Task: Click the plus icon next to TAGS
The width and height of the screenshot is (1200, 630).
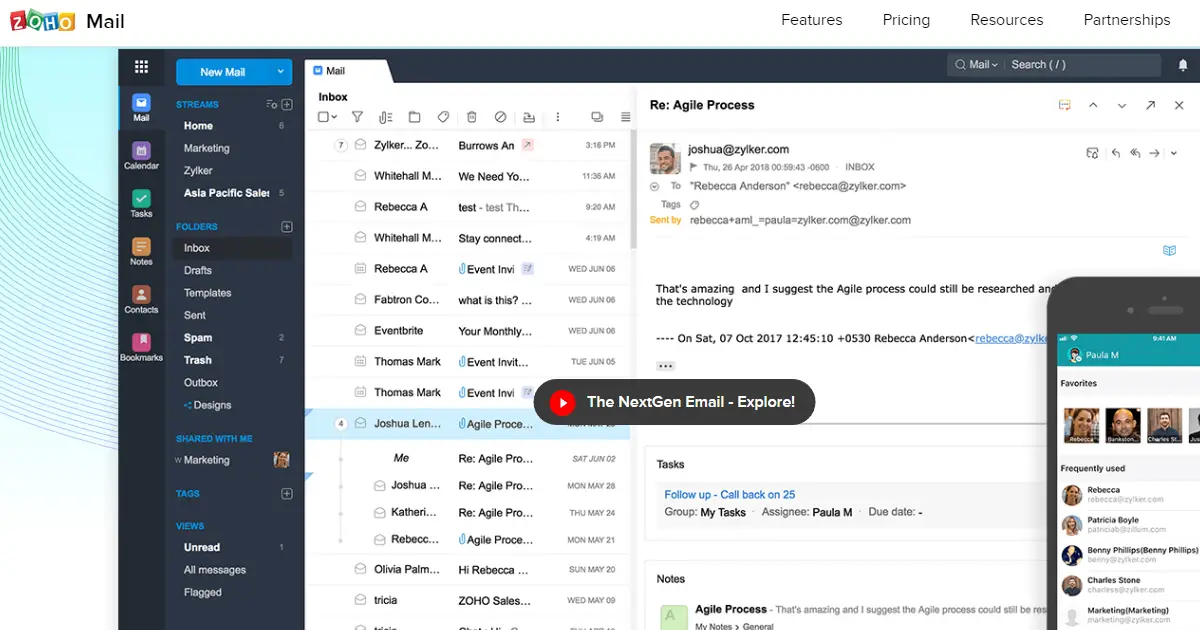Action: [x=287, y=494]
